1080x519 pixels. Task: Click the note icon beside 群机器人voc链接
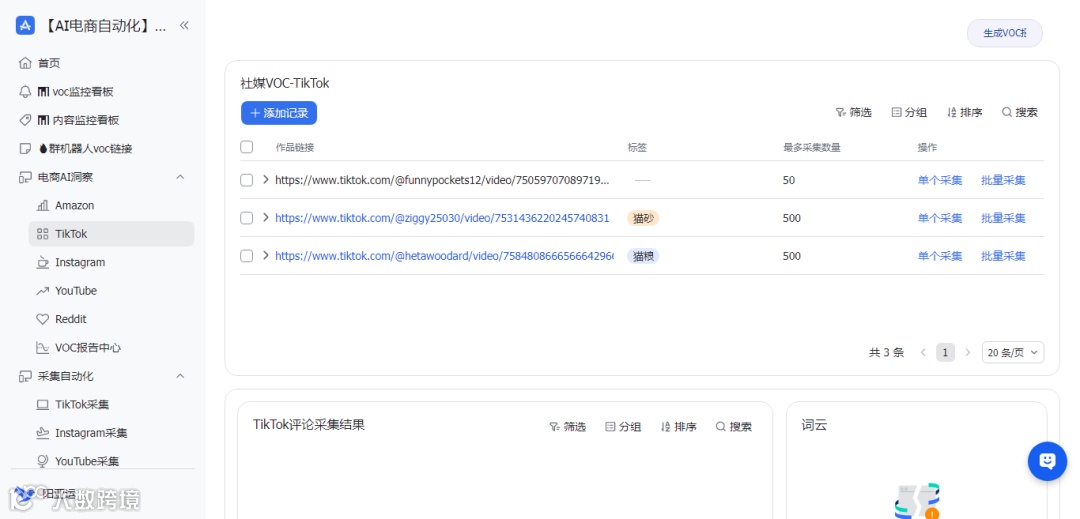pos(25,149)
